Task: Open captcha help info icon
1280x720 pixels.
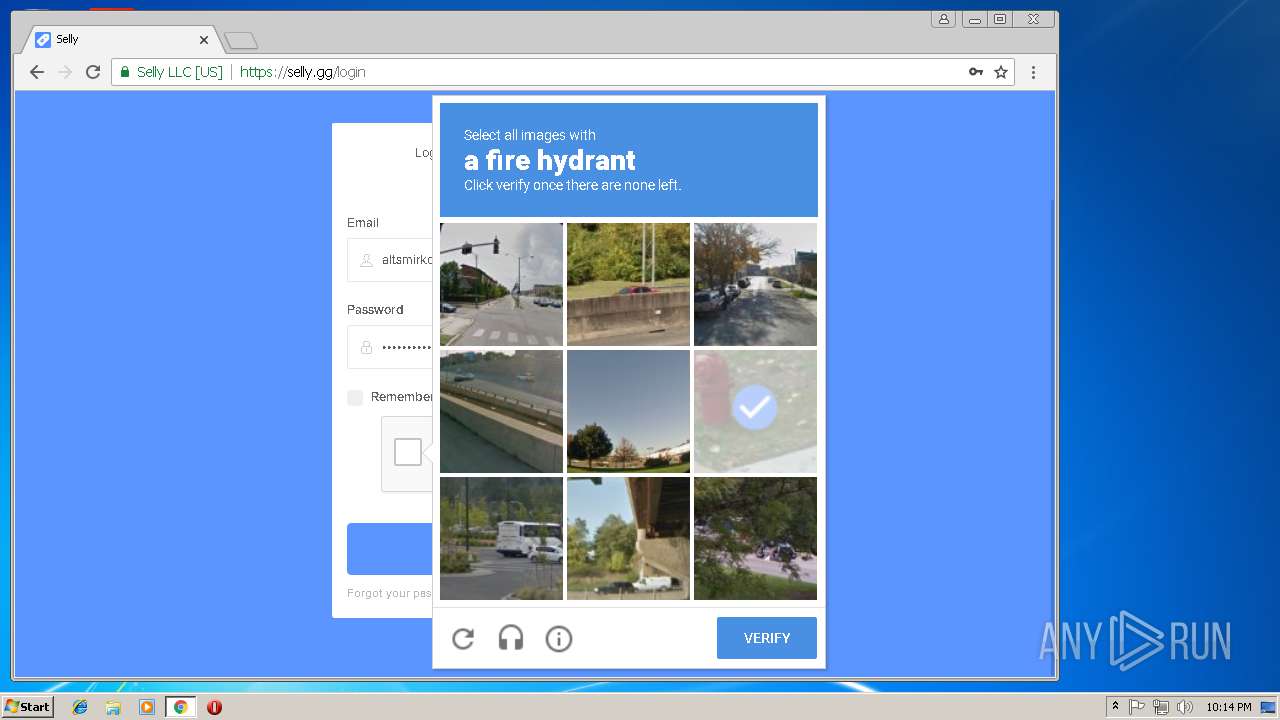Action: 559,638
